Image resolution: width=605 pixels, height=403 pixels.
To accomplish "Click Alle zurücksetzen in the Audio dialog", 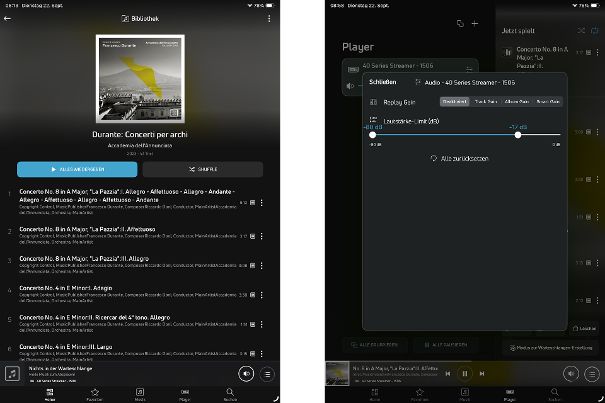I will (460, 158).
